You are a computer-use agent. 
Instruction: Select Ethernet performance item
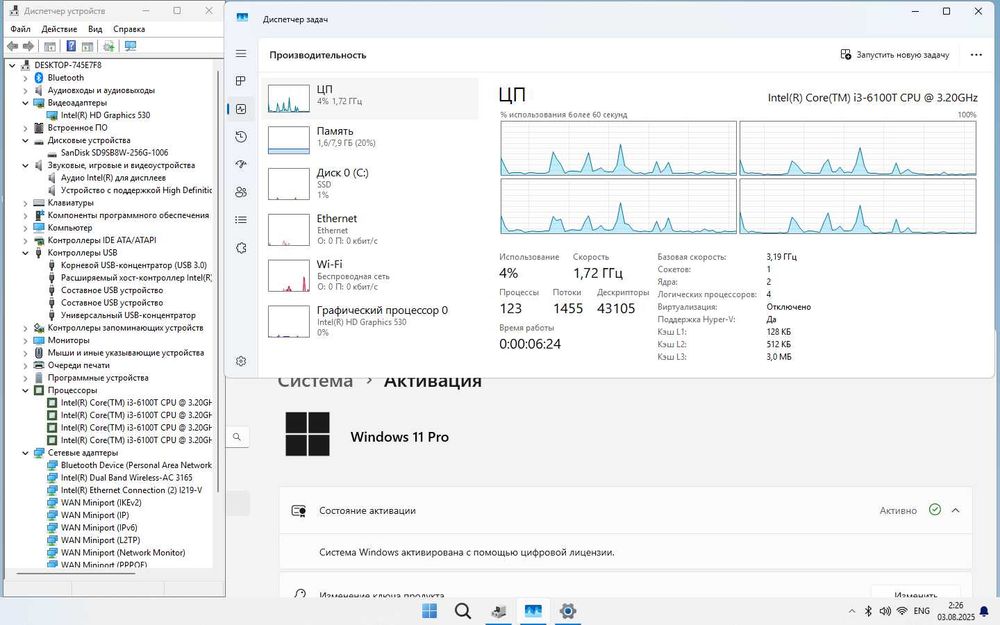pos(370,229)
